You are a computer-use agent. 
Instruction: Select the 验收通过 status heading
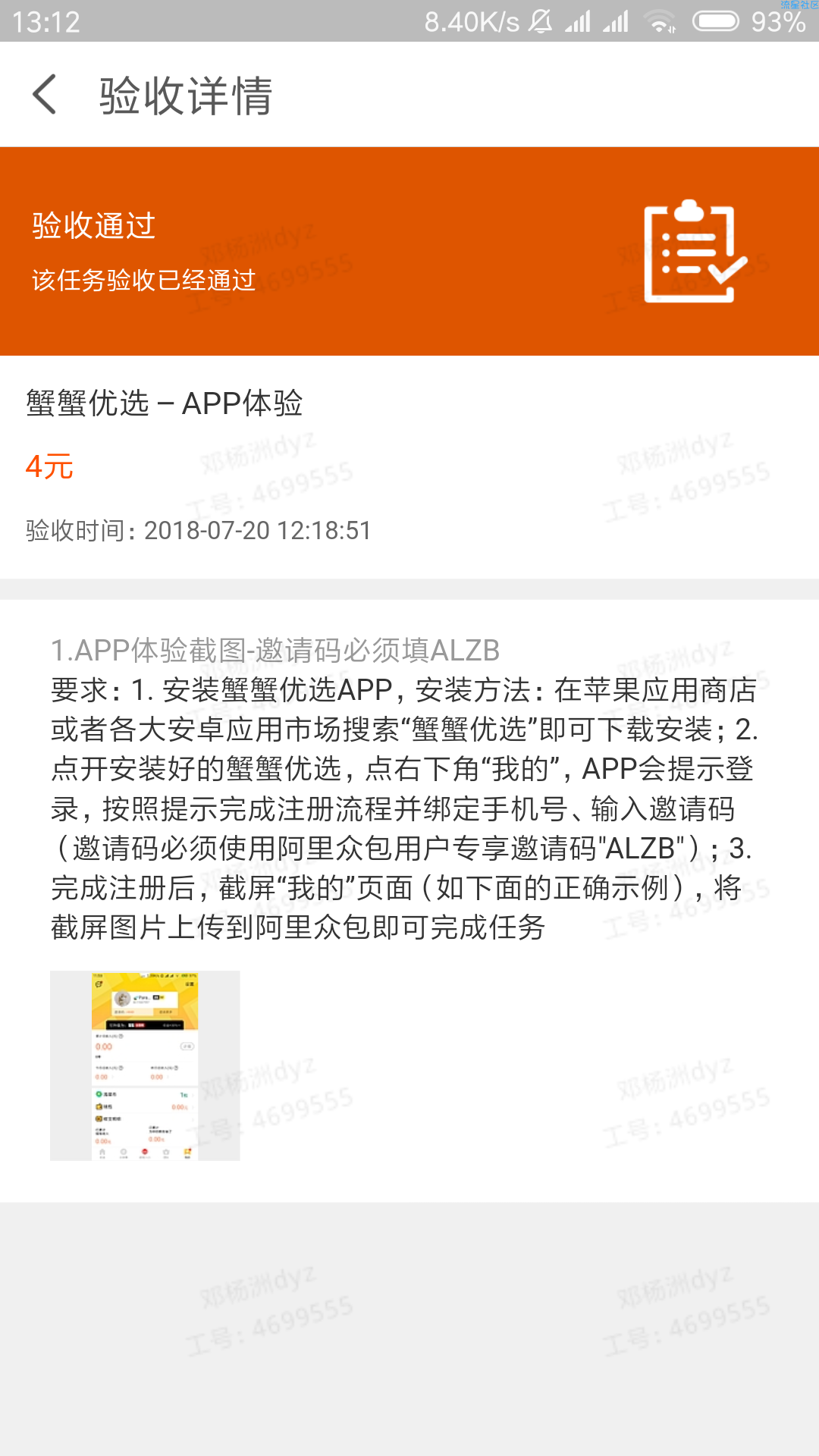pos(94,225)
